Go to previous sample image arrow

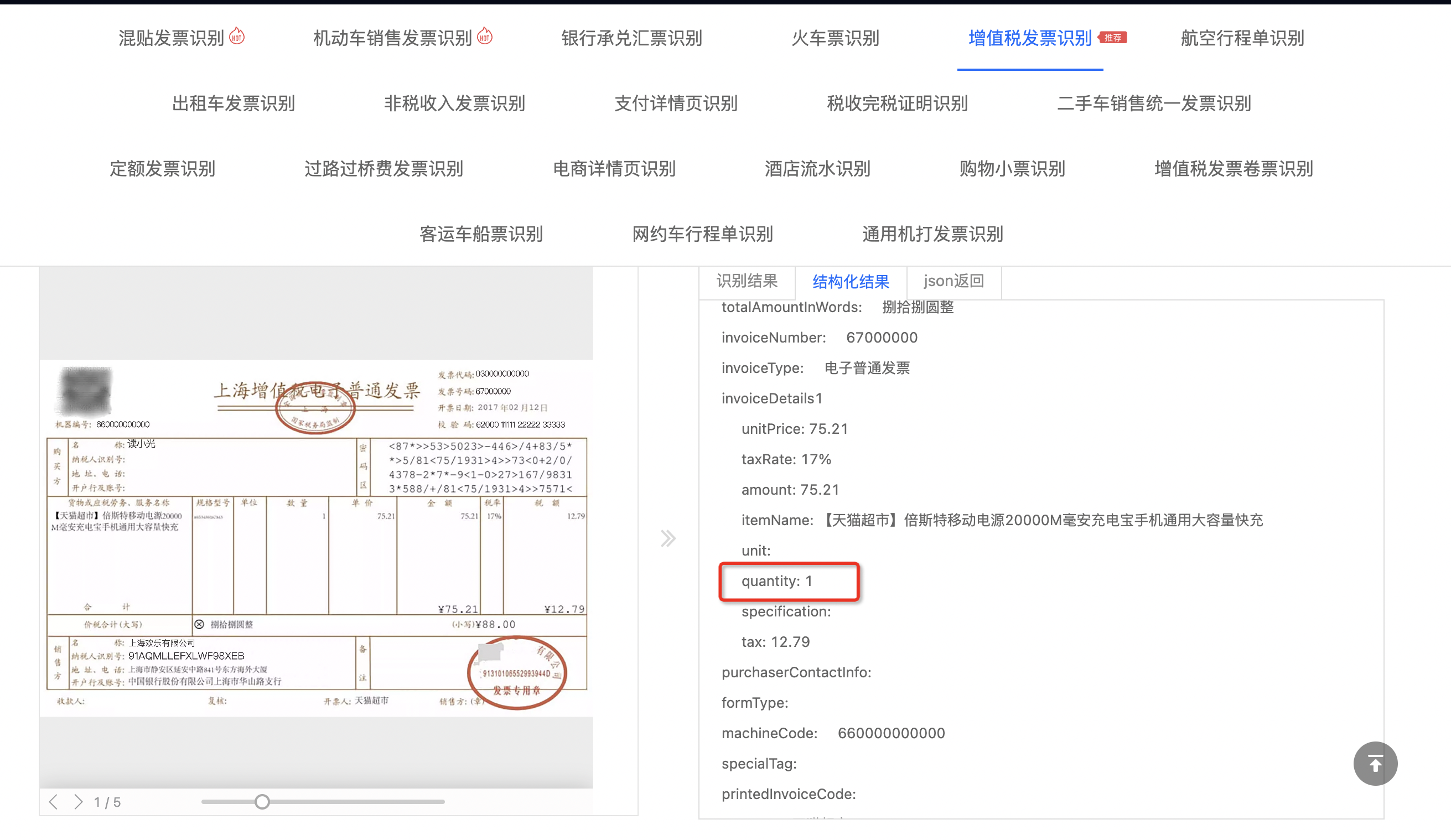pyautogui.click(x=54, y=801)
